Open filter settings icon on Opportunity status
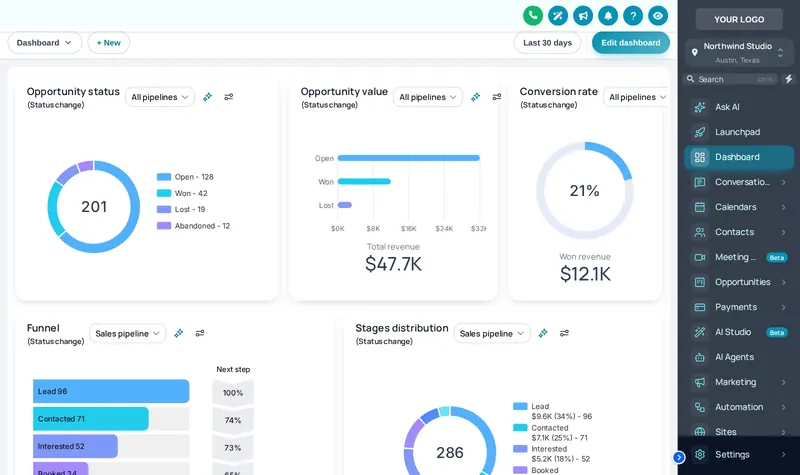Image resolution: width=800 pixels, height=475 pixels. click(x=229, y=97)
